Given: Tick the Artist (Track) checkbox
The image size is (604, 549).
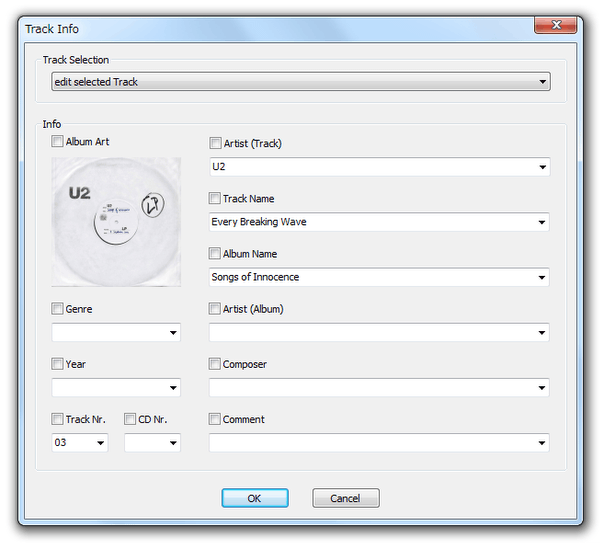Looking at the screenshot, I should click(x=215, y=144).
